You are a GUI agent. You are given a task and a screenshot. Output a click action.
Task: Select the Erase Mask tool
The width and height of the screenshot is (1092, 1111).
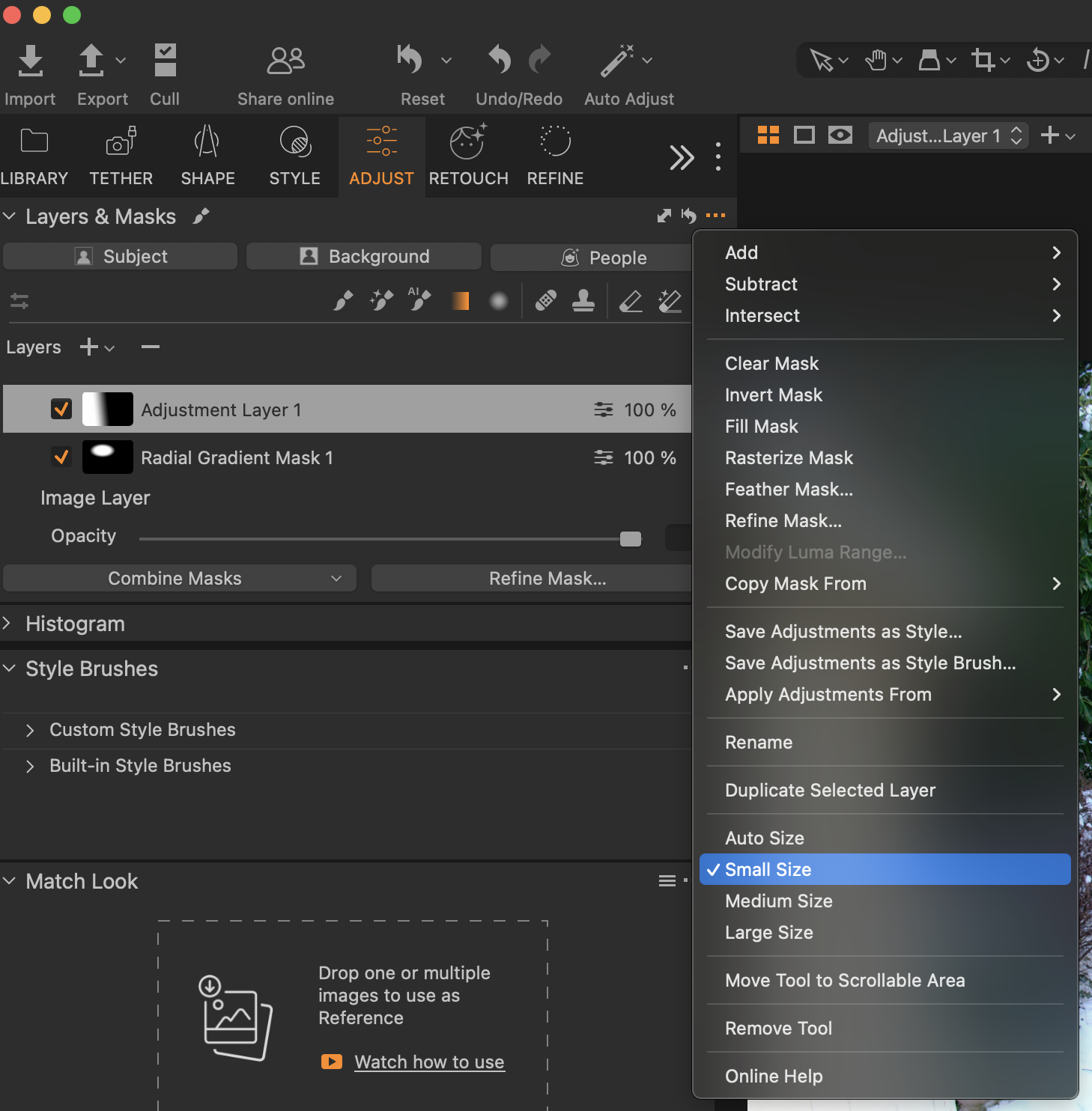631,301
